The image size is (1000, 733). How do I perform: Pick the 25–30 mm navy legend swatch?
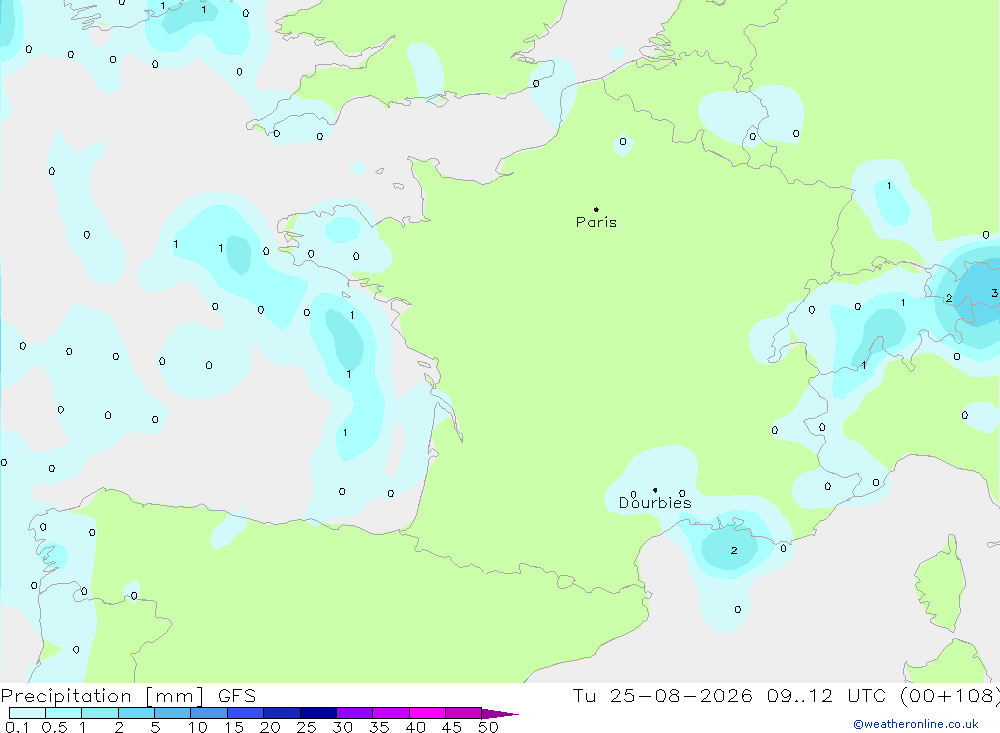pyautogui.click(x=318, y=713)
